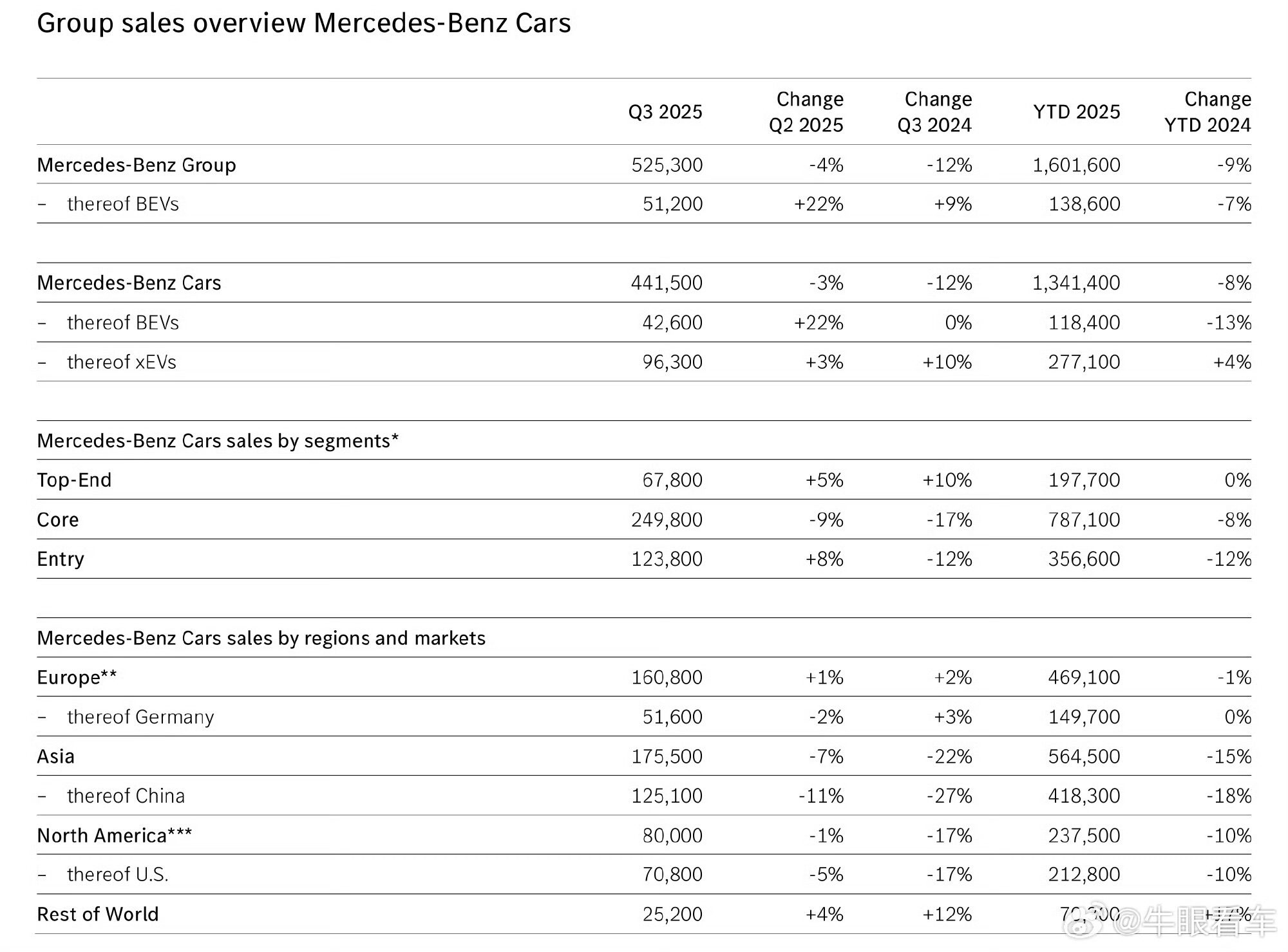Screen dimensions: 1288x952
Task: Click 'Mercedes-Benz Cars sales by segments' heading
Action: [218, 441]
